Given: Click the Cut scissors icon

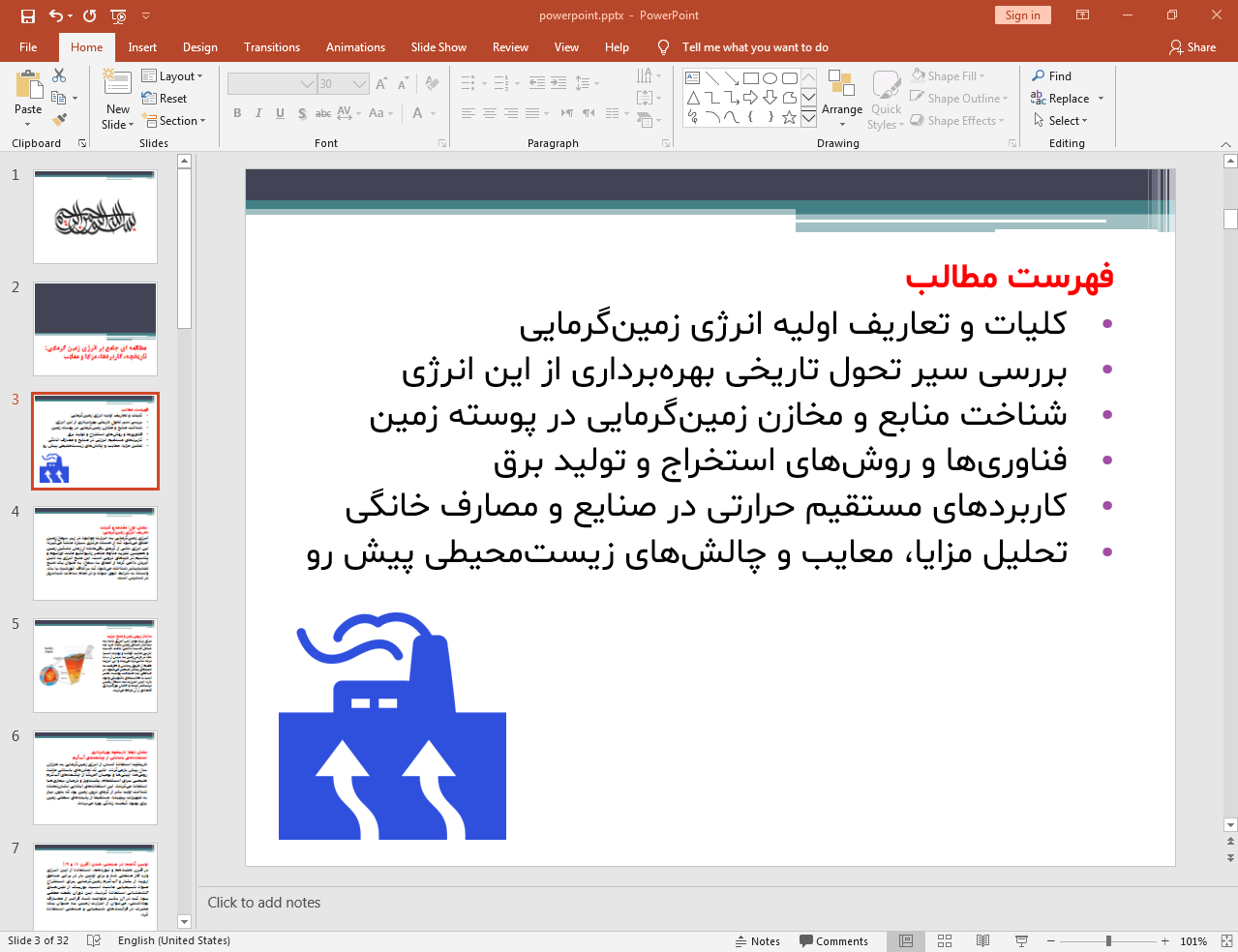Looking at the screenshot, I should coord(59,75).
